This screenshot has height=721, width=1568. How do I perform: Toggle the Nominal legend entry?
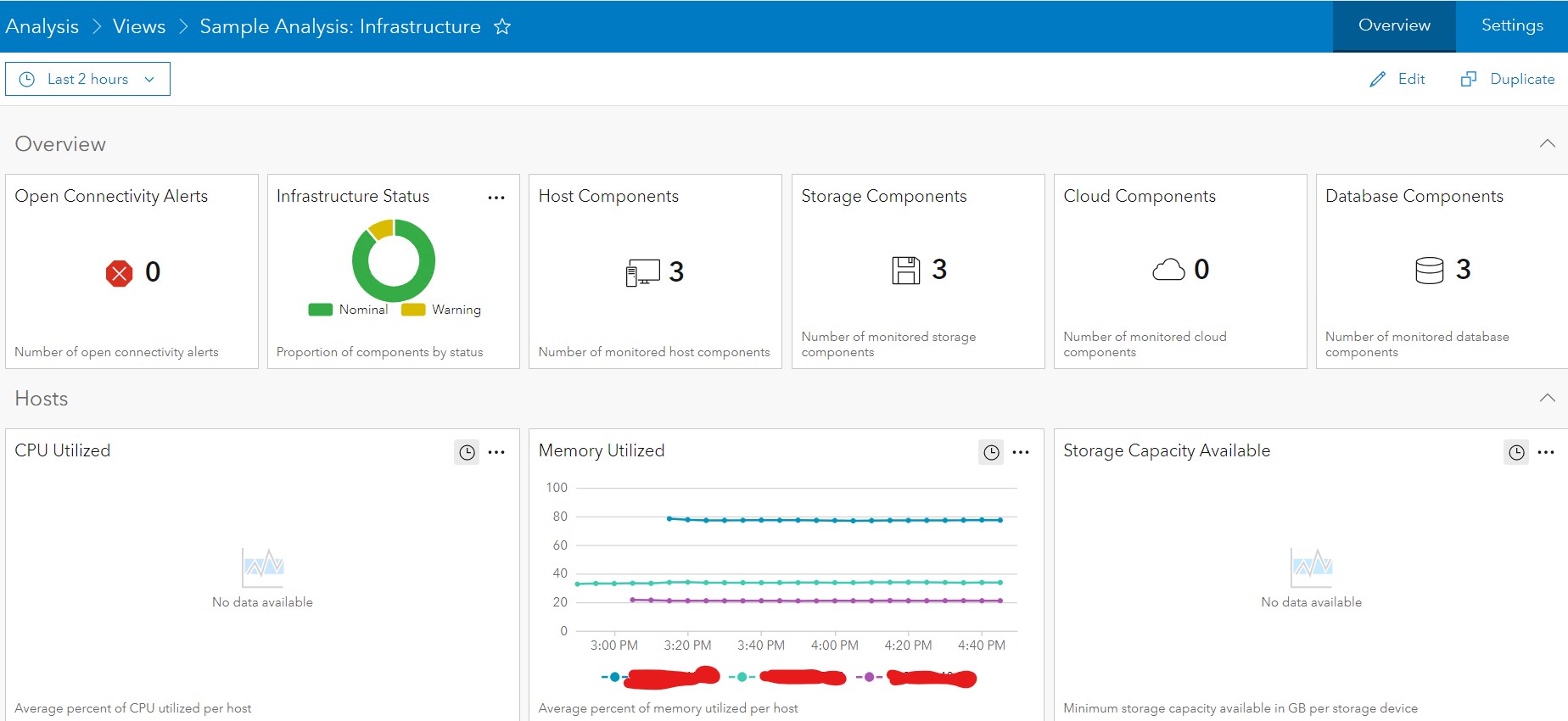pyautogui.click(x=349, y=310)
